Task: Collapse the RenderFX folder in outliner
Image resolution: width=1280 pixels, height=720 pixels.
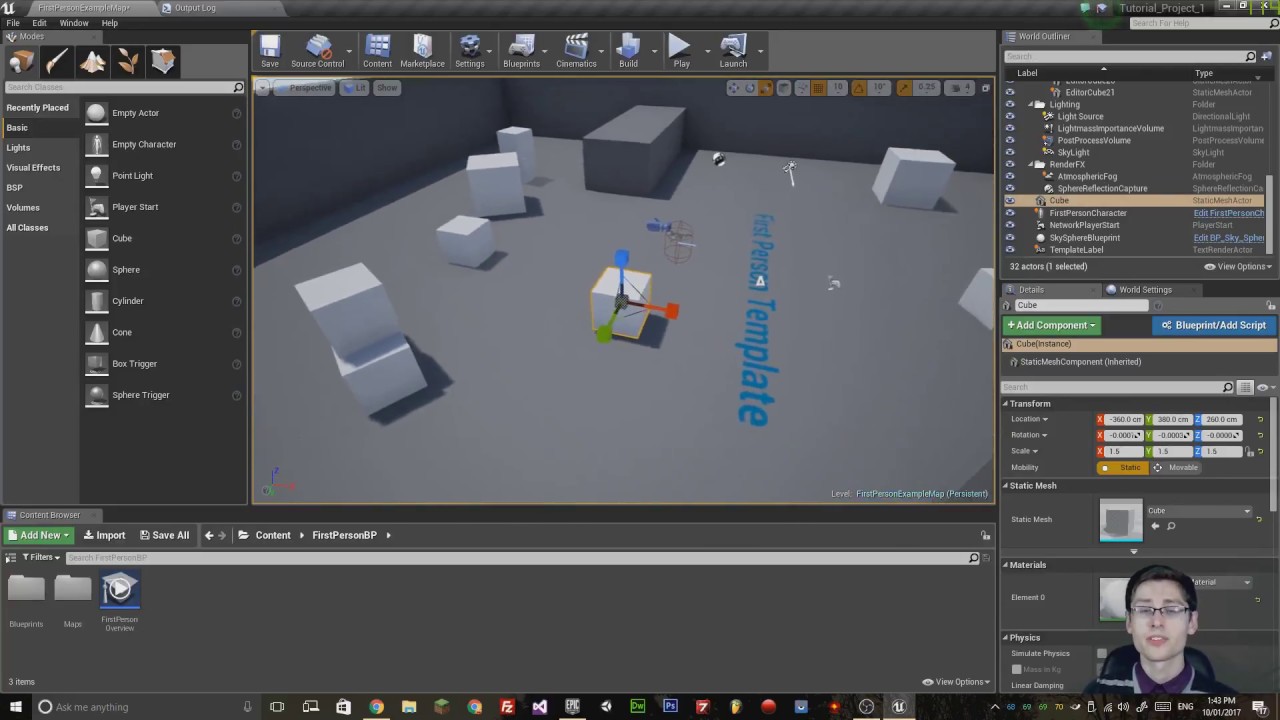Action: pos(1033,164)
